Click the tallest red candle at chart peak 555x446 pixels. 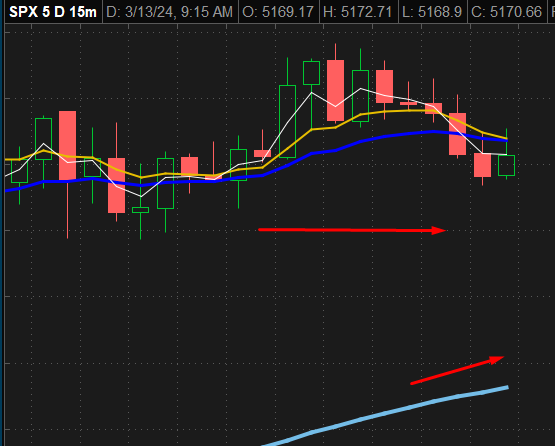pos(336,91)
